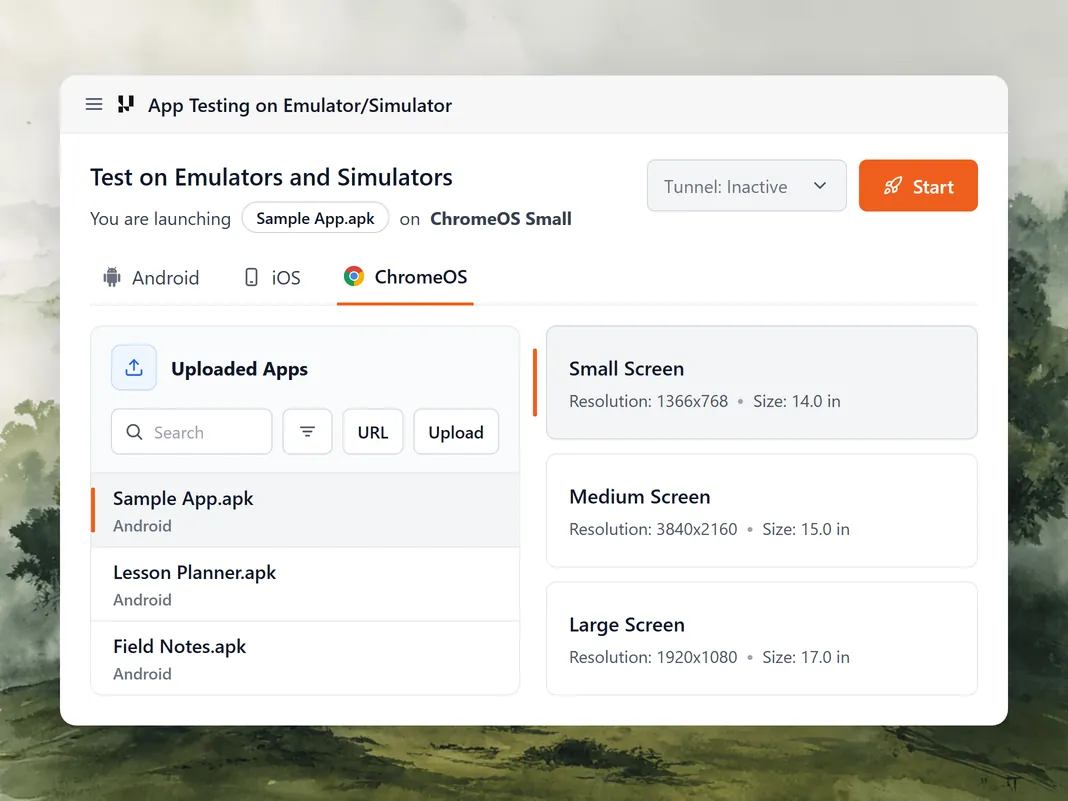The height and width of the screenshot is (801, 1068).
Task: Click the Android robot icon
Action: [x=112, y=277]
